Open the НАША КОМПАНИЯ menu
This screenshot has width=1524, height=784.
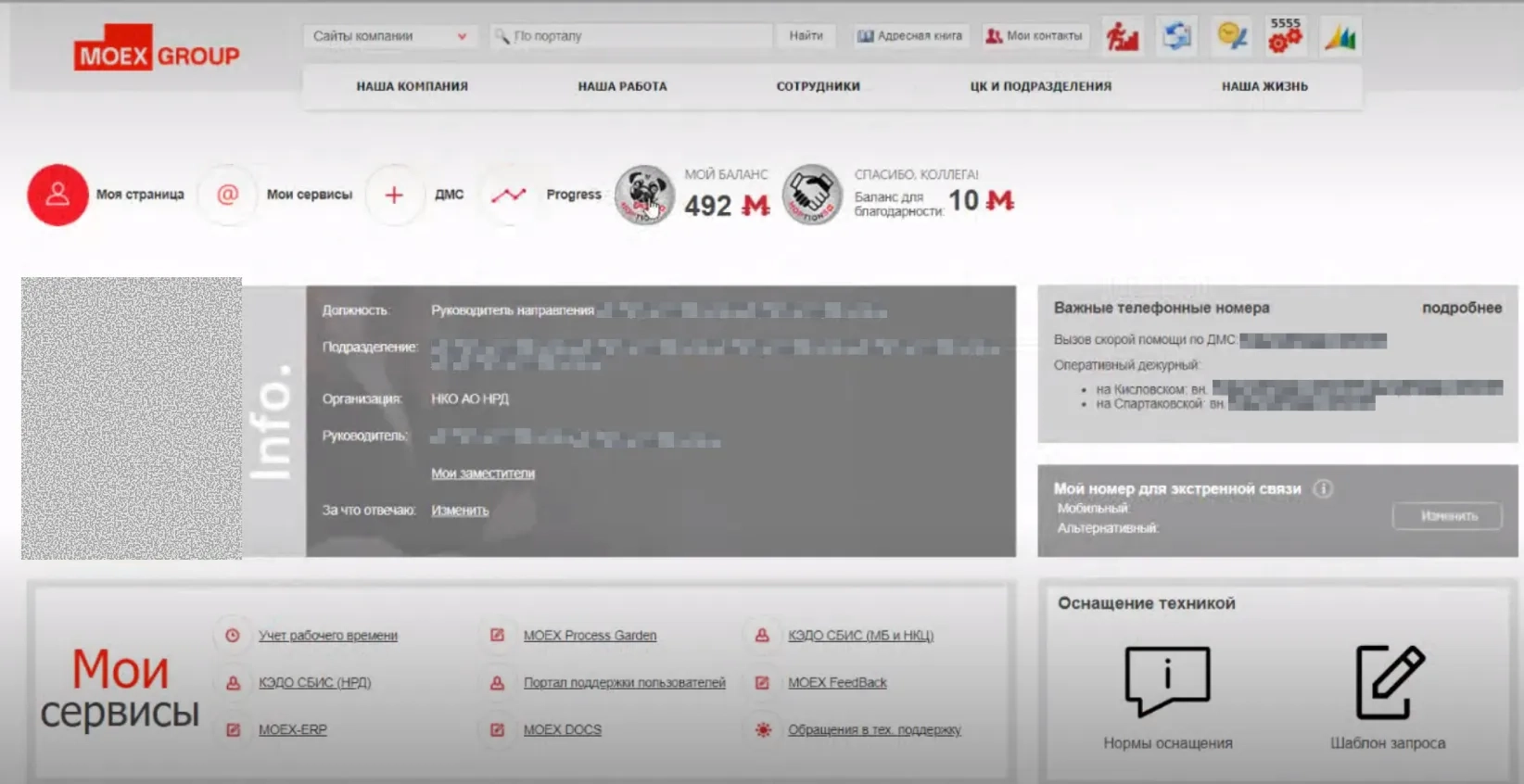(413, 86)
